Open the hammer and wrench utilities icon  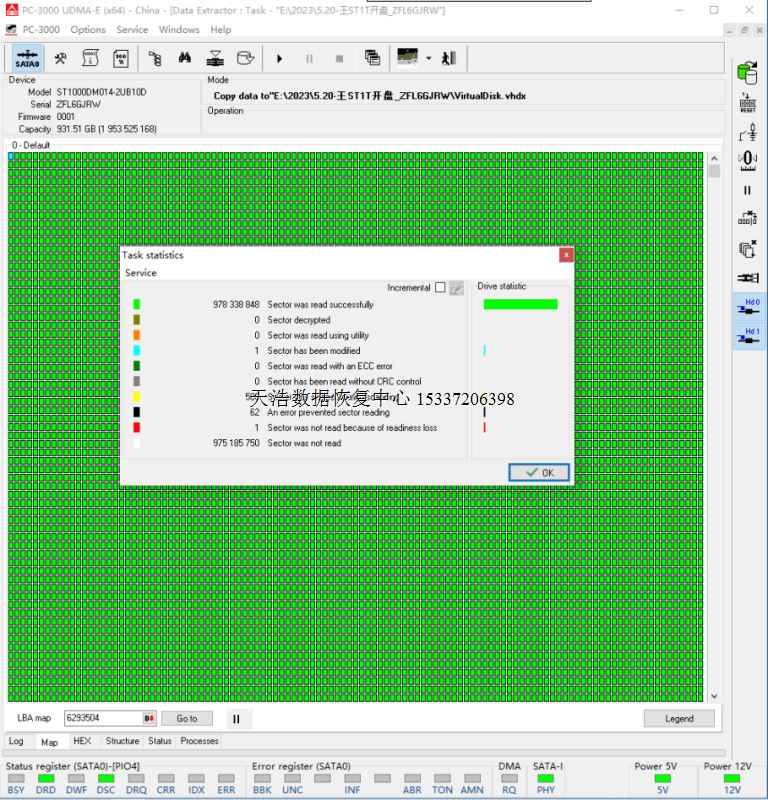click(x=60, y=59)
